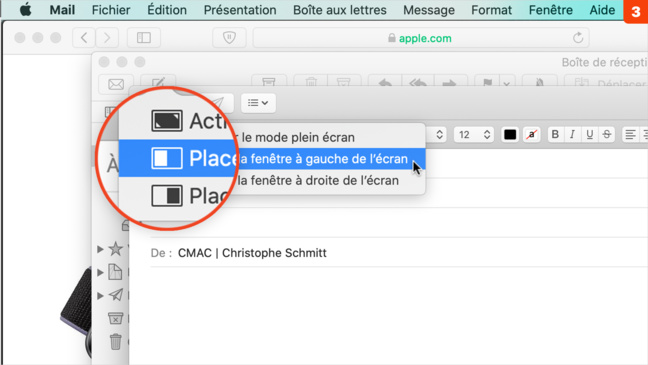Click the sender CMAC | Christophe Schmitt
648x365 pixels.
(252, 253)
